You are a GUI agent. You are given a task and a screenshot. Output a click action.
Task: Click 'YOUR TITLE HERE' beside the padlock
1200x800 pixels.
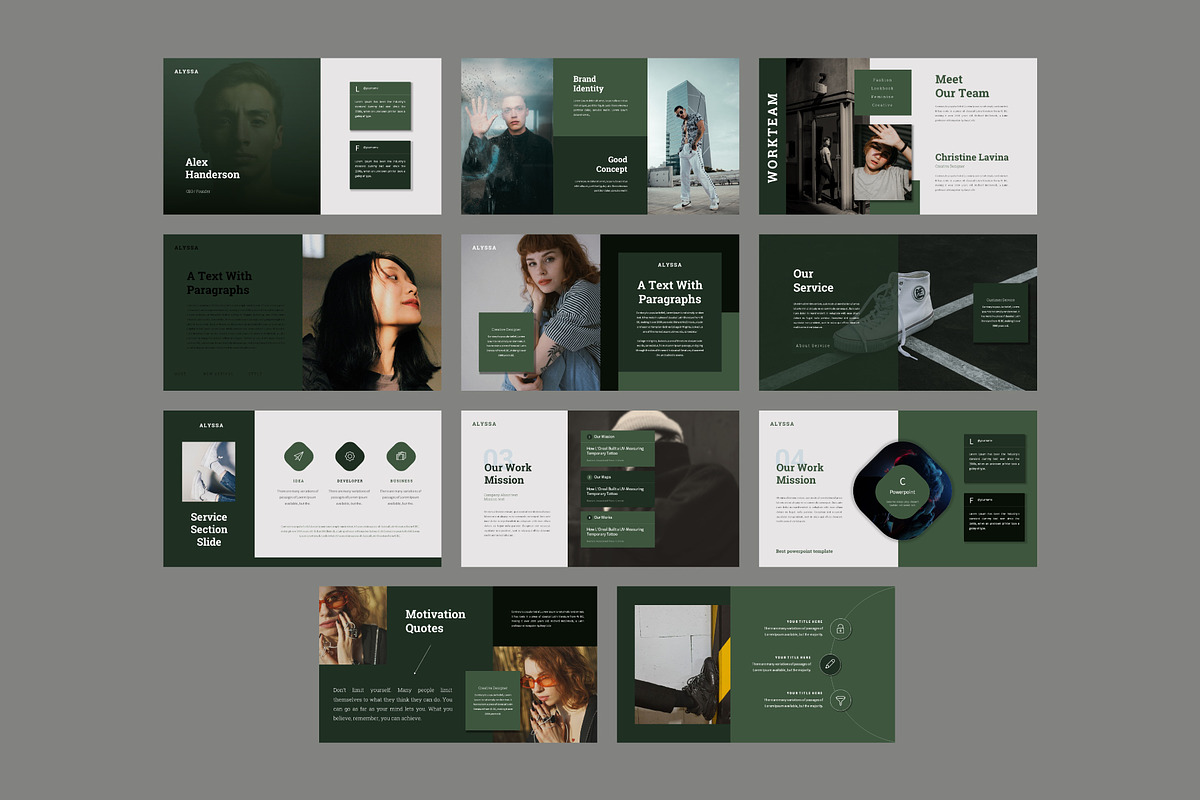[806, 621]
